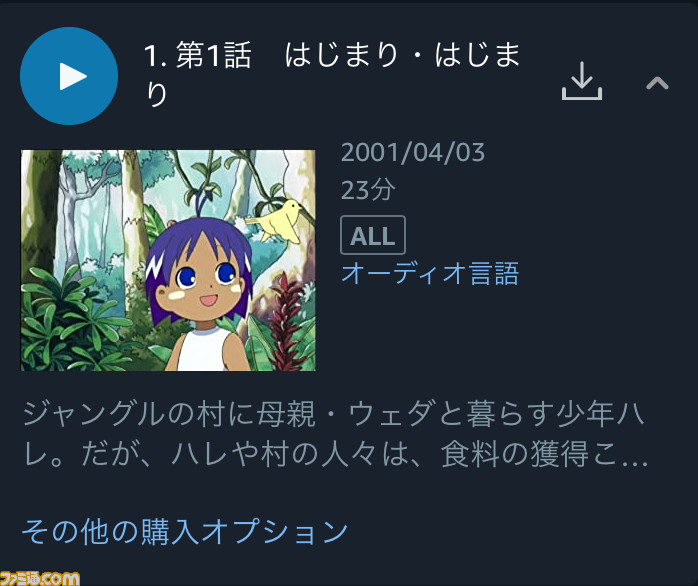Image resolution: width=698 pixels, height=586 pixels.
Task: Click the Famitsu.com watermark logo
Action: coord(40,578)
